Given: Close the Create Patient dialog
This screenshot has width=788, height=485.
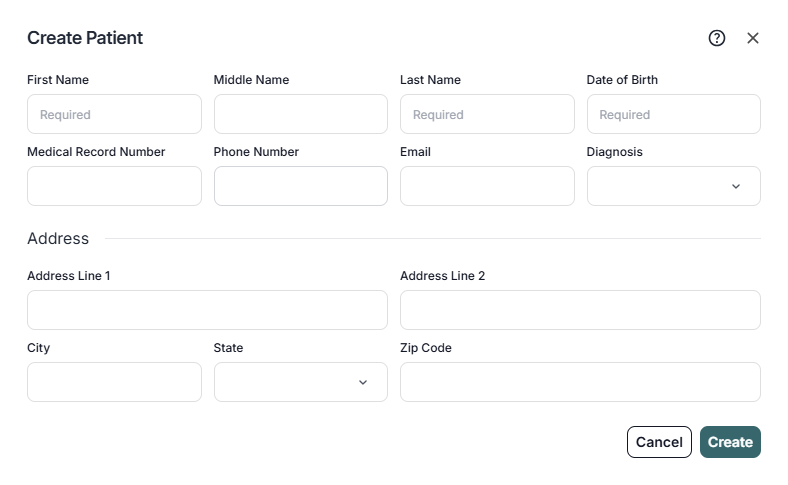Looking at the screenshot, I should point(753,38).
